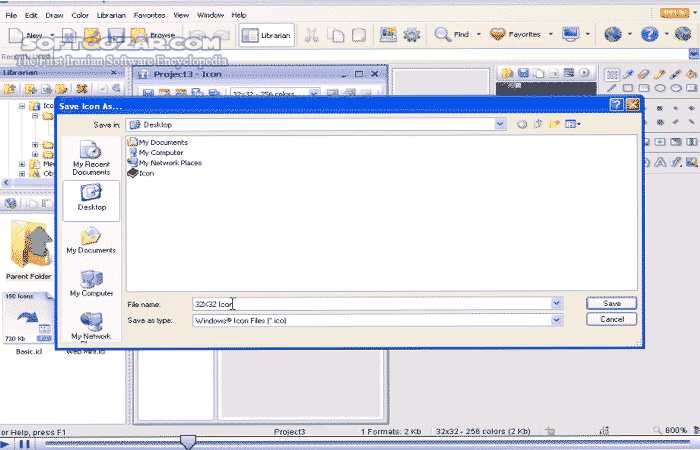
Task: Expand the File name dropdown arrow
Action: 556,303
